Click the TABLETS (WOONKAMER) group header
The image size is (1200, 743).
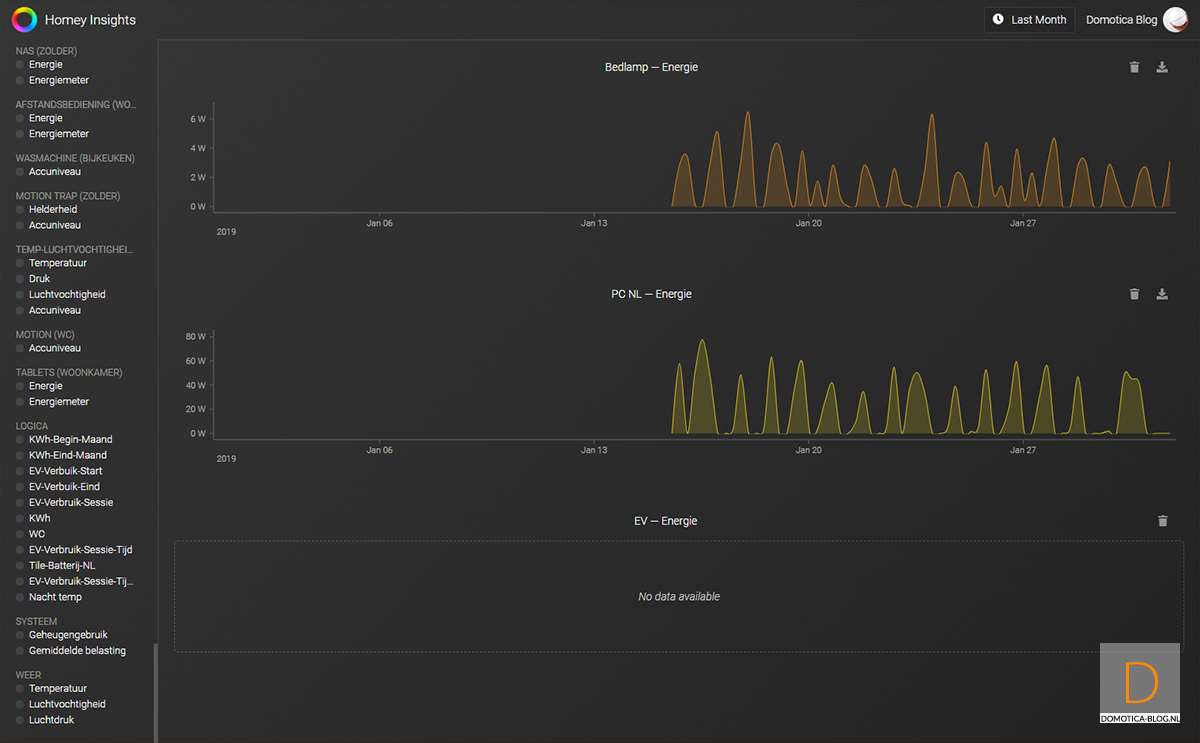pyautogui.click(x=69, y=373)
